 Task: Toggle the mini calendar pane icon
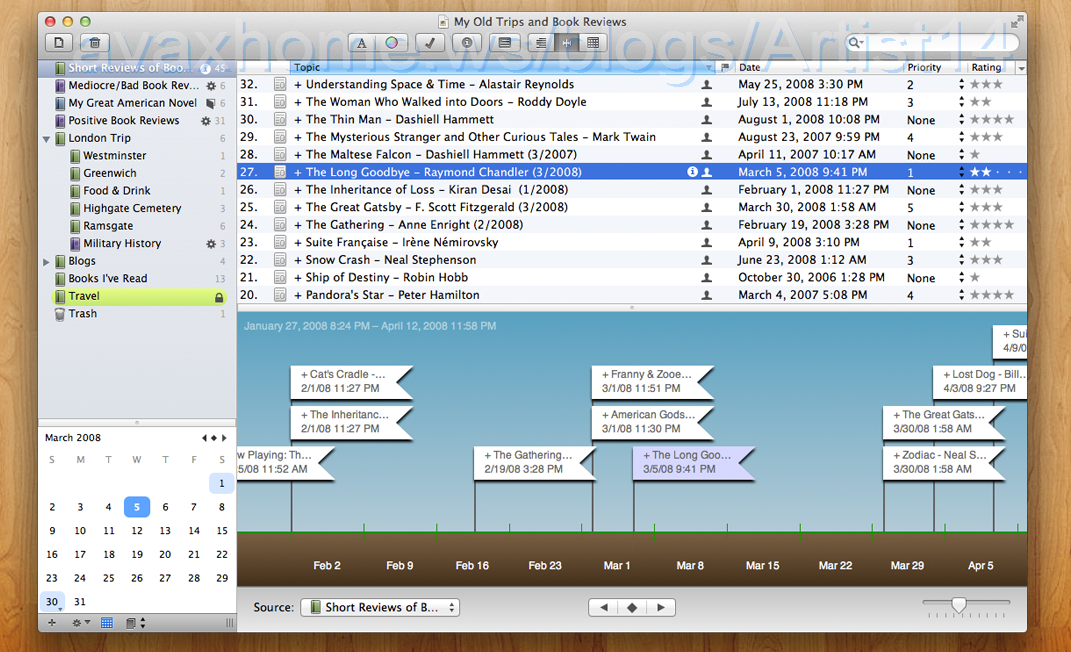coord(107,623)
